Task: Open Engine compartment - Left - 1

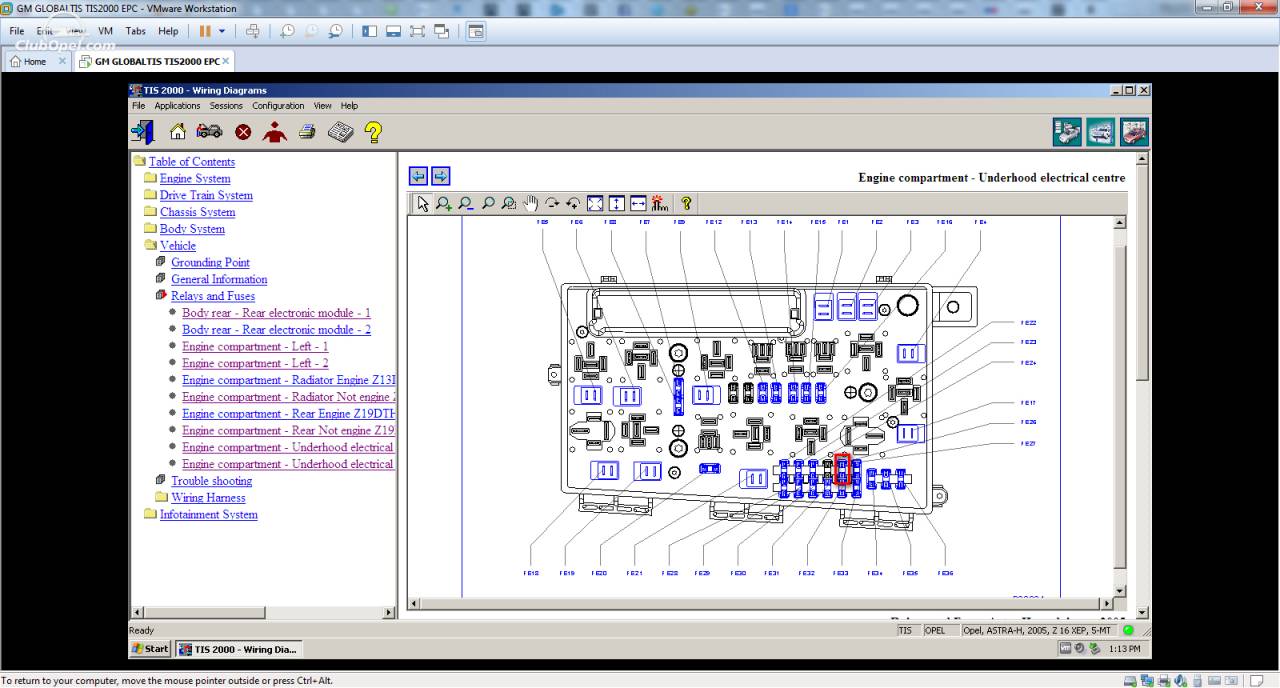Action: click(255, 347)
